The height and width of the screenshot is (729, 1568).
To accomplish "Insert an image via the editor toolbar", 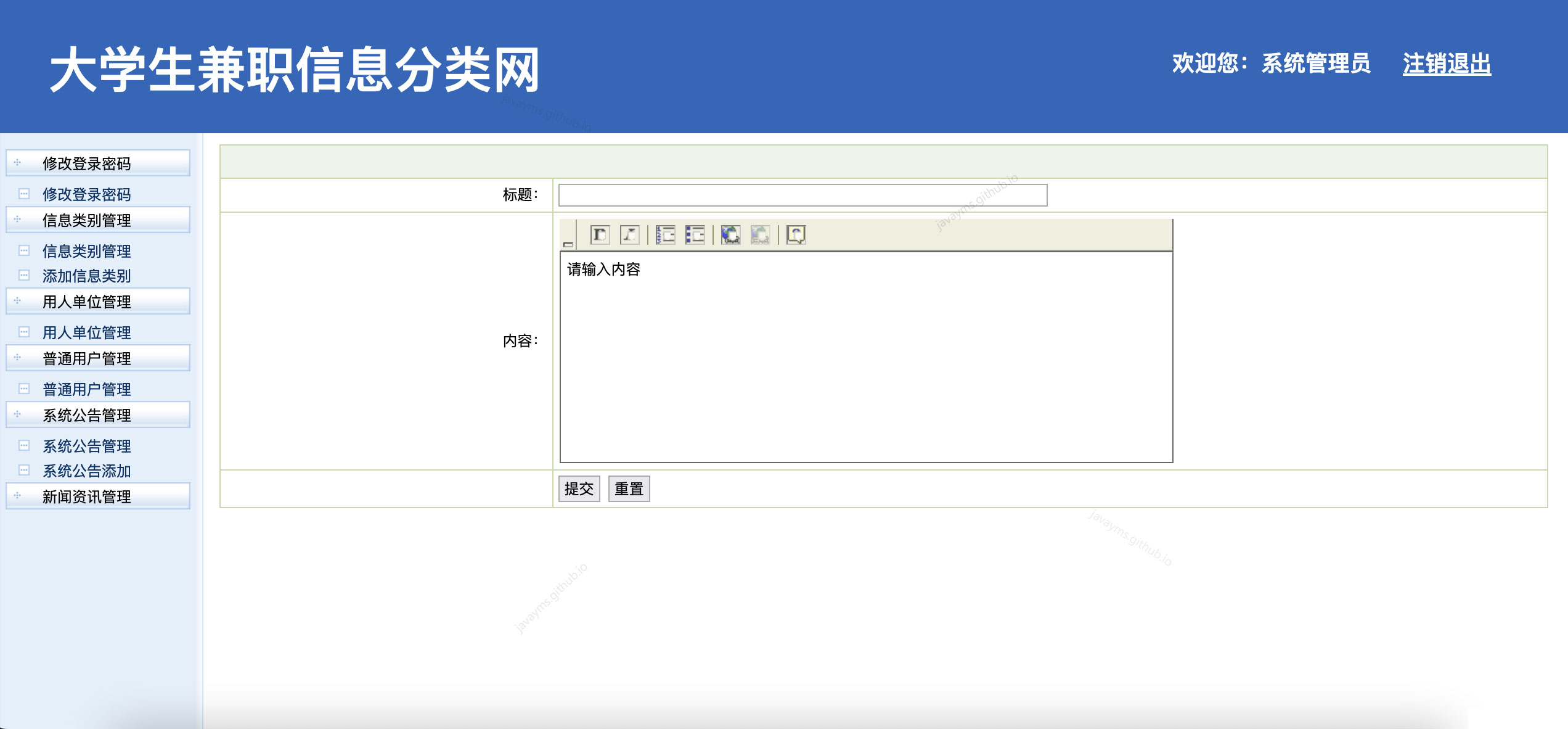I will pos(796,234).
